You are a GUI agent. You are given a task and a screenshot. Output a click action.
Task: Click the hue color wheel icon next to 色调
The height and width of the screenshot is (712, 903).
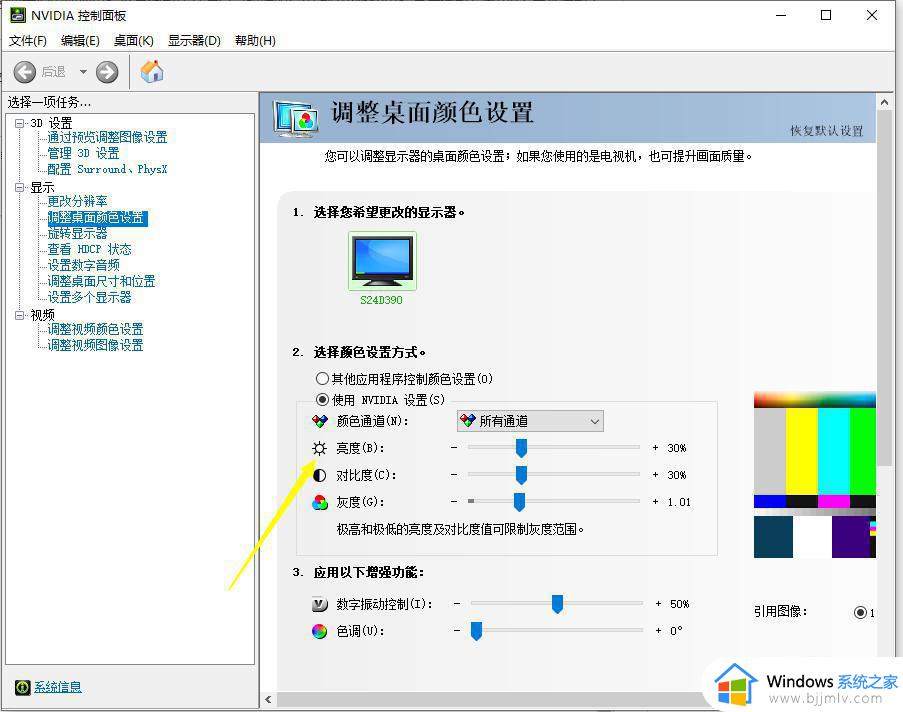pyautogui.click(x=320, y=631)
